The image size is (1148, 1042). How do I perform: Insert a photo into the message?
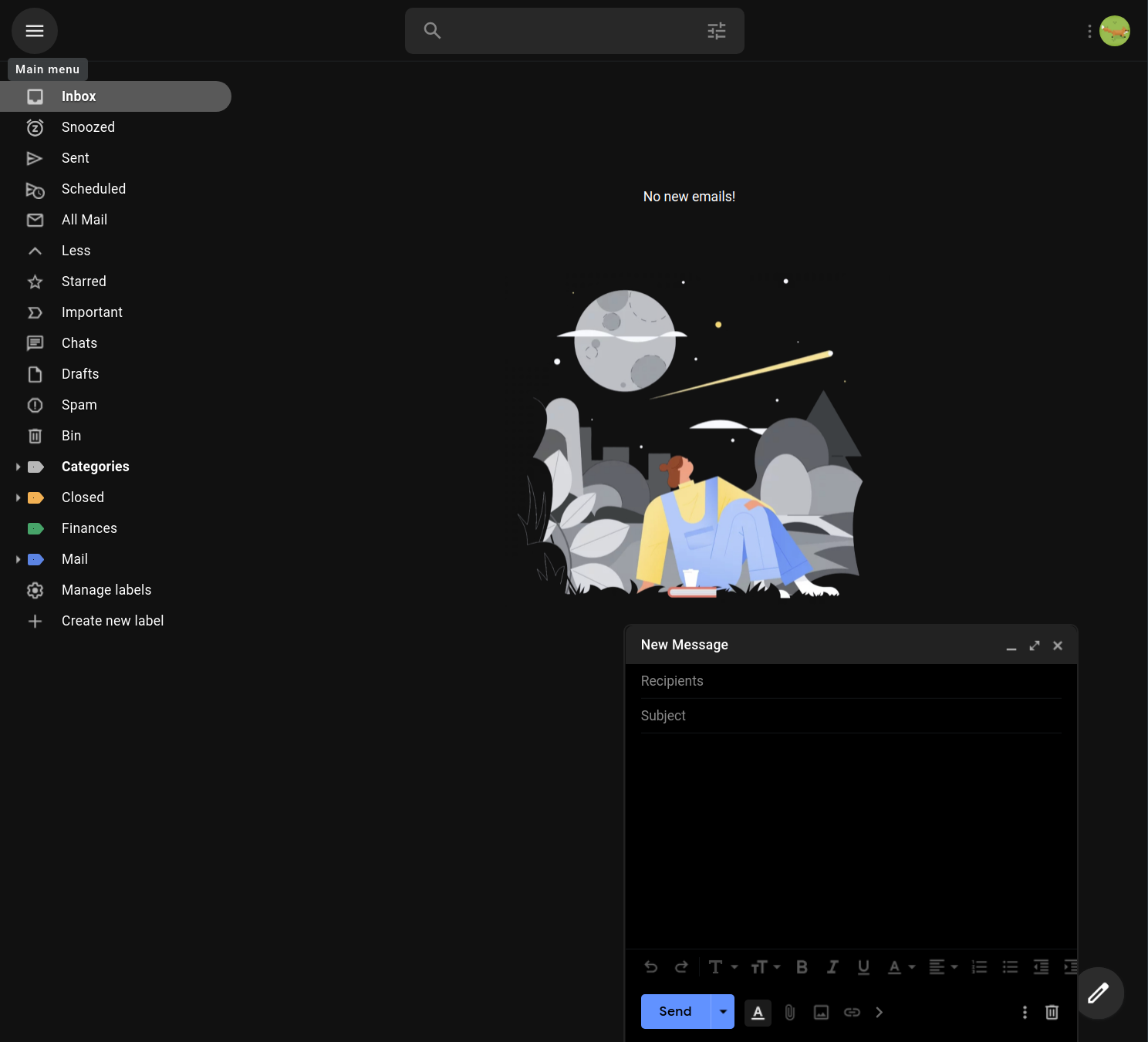click(x=821, y=1012)
